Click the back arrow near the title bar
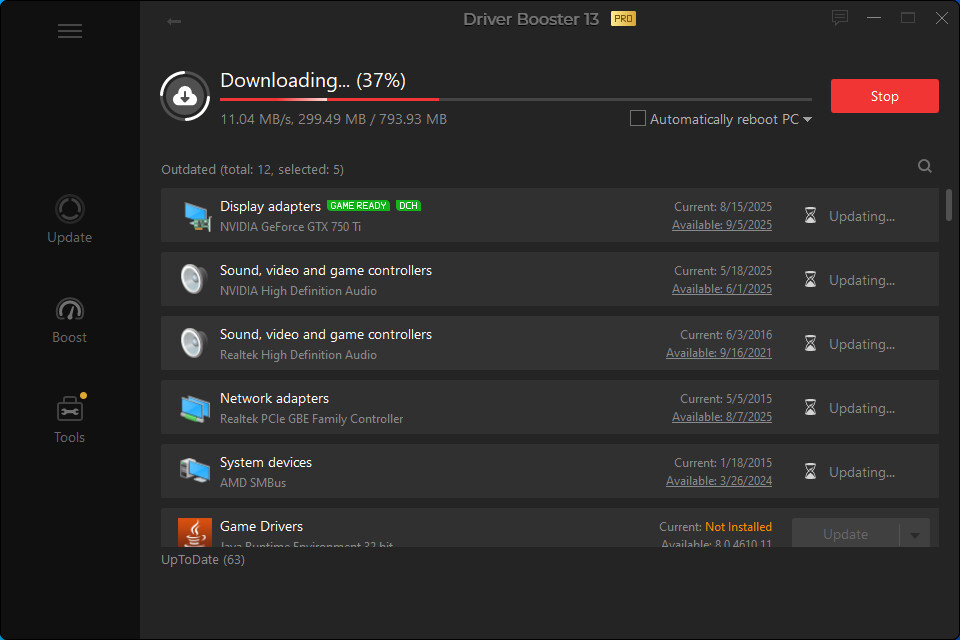 (x=172, y=20)
